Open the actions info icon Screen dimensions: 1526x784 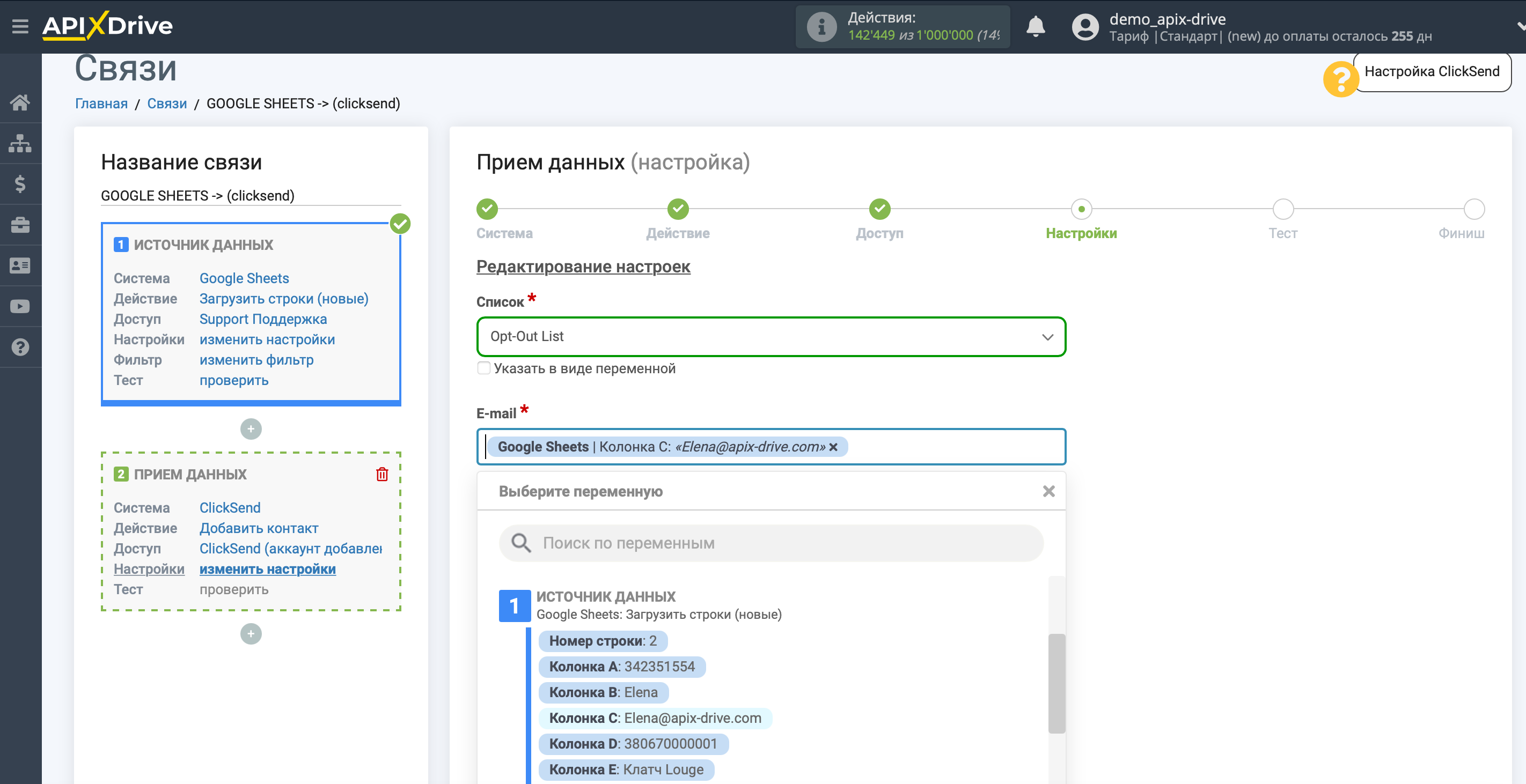point(821,27)
